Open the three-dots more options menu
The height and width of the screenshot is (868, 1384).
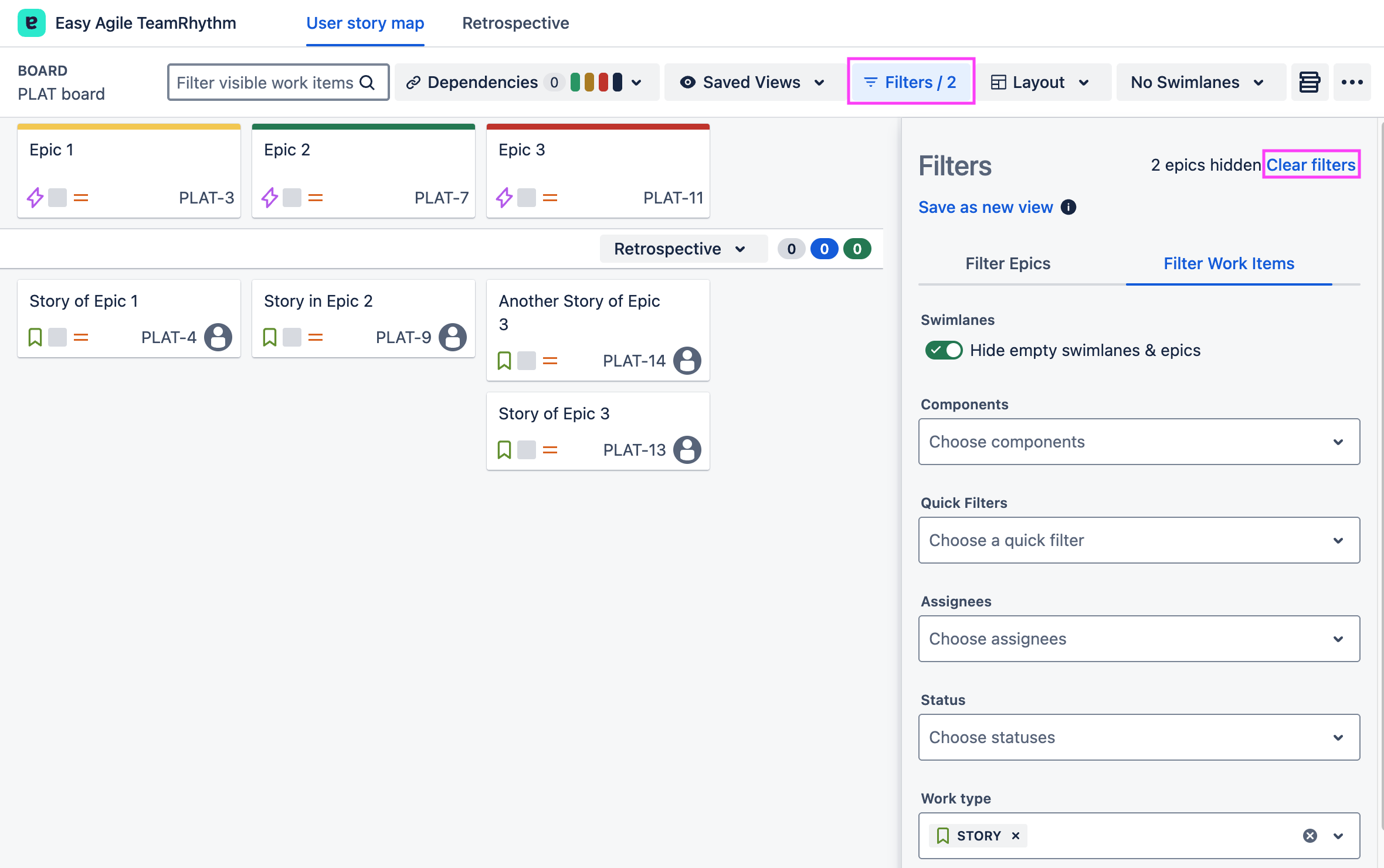[x=1352, y=82]
